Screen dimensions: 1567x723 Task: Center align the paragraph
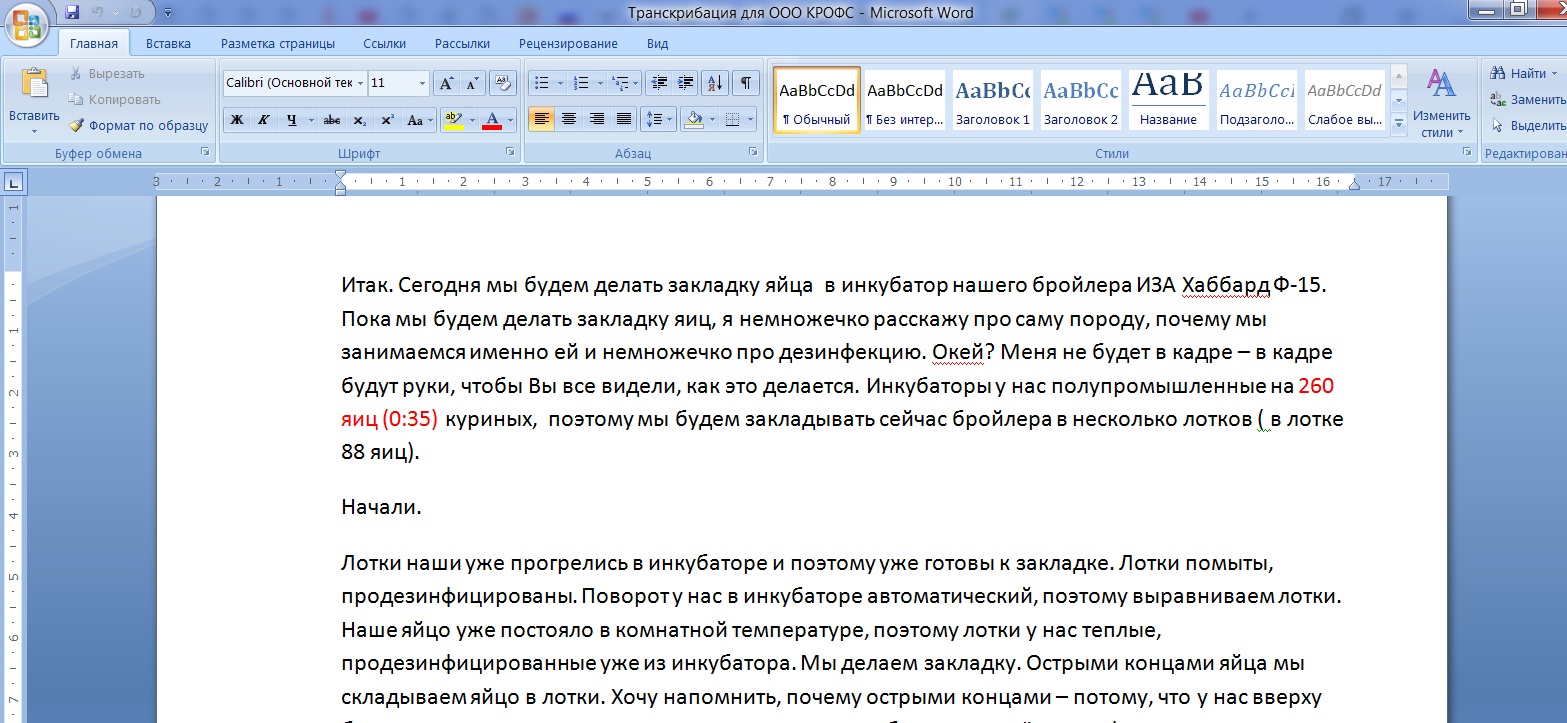[569, 120]
